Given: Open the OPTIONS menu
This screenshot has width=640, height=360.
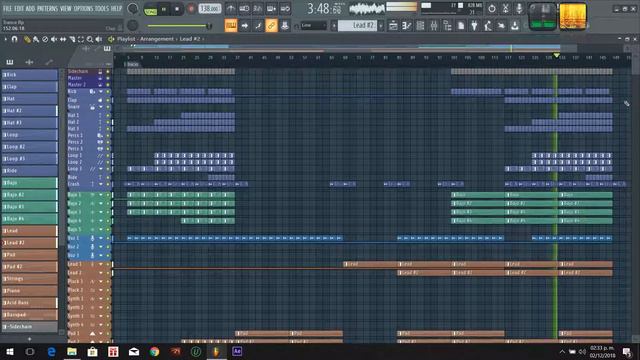Looking at the screenshot, I should point(84,9).
